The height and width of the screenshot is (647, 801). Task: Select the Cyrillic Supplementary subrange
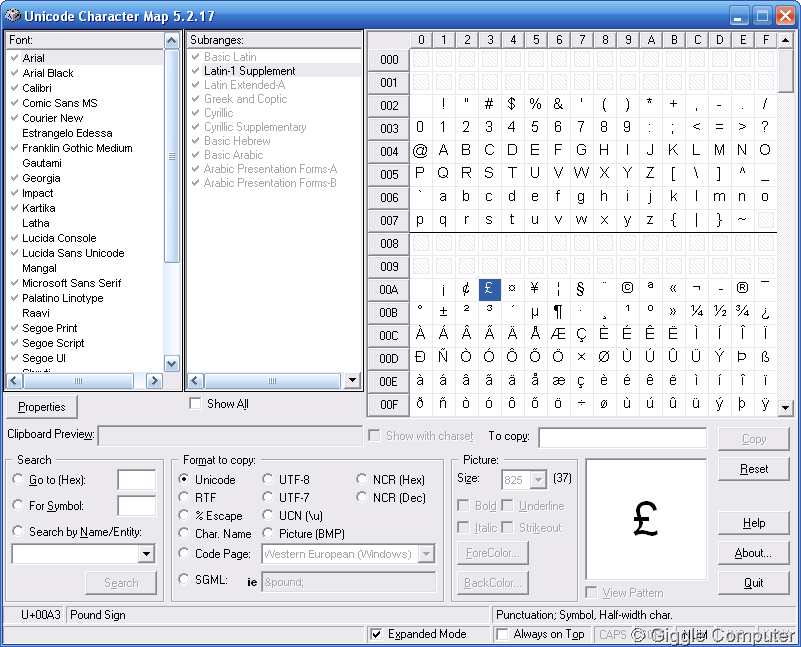pyautogui.click(x=255, y=127)
